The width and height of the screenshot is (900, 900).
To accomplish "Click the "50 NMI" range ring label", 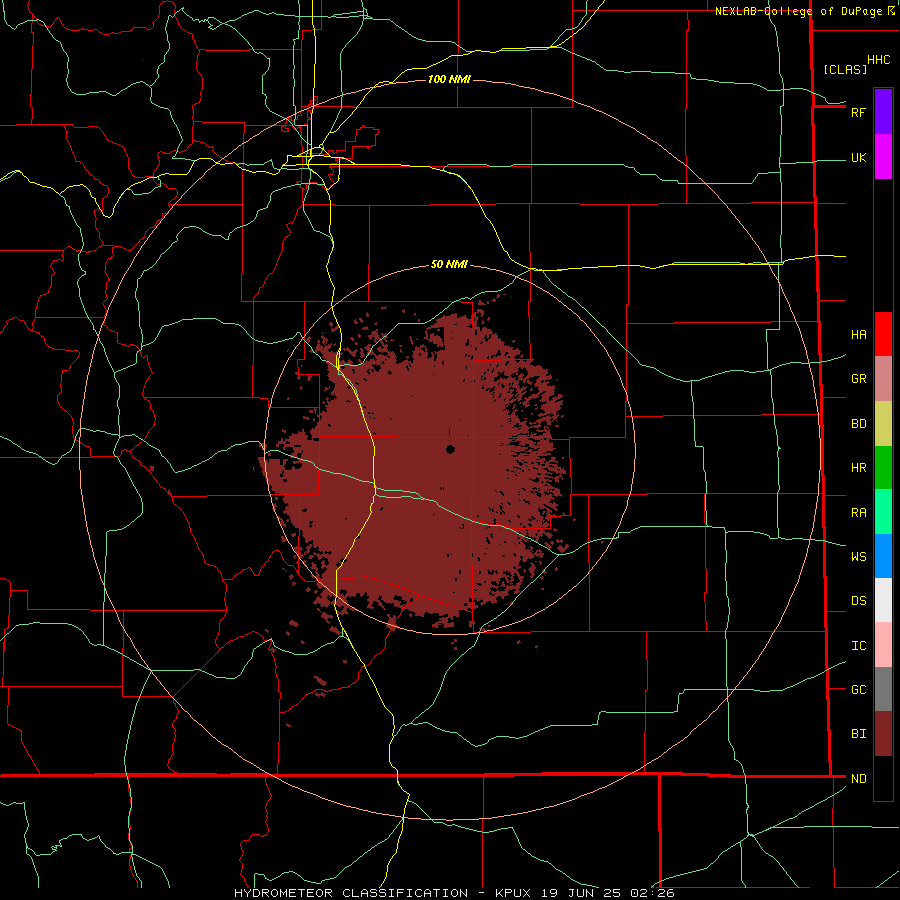I will point(449,264).
